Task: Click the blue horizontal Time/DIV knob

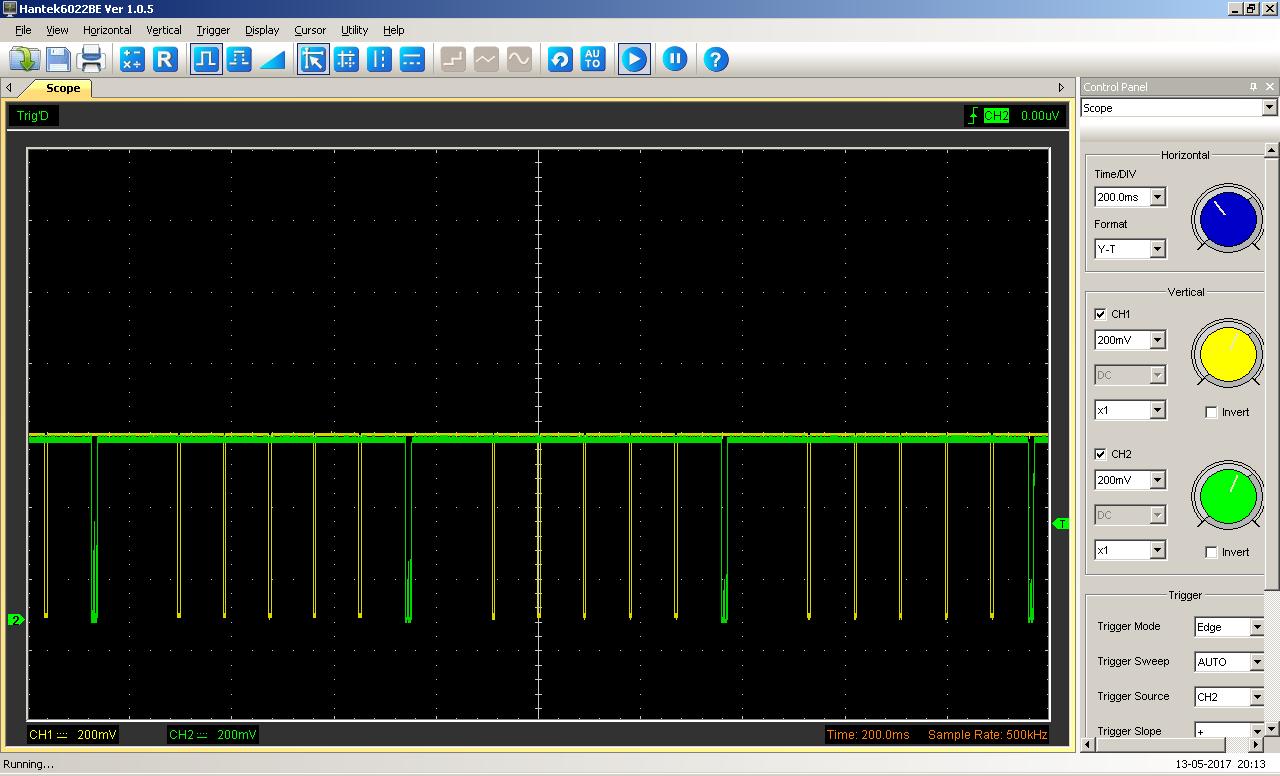Action: (1227, 219)
